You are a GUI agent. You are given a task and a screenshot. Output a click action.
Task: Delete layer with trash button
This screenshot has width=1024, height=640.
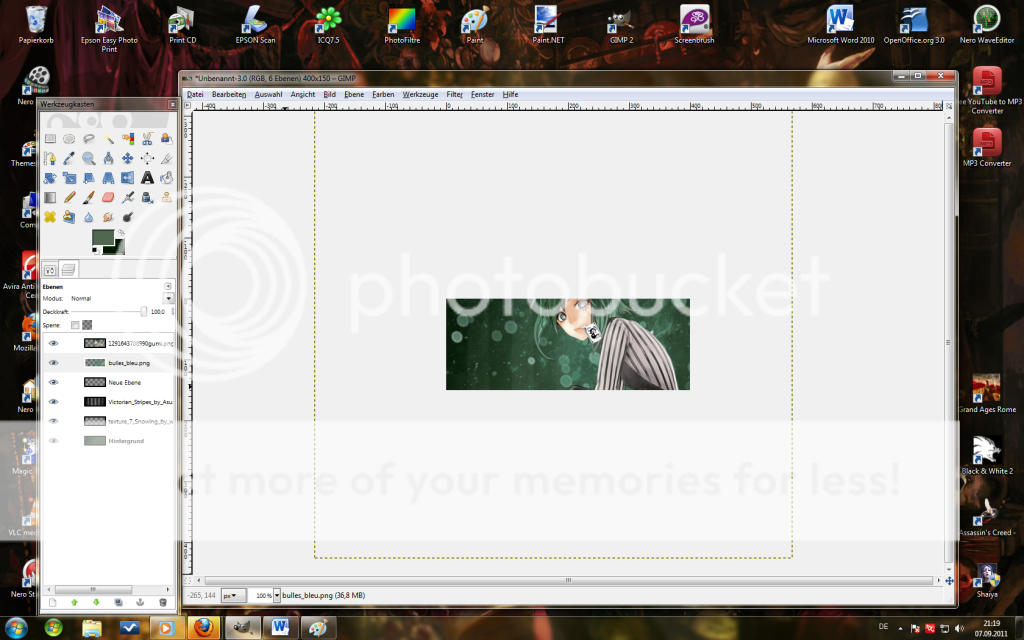tap(163, 602)
